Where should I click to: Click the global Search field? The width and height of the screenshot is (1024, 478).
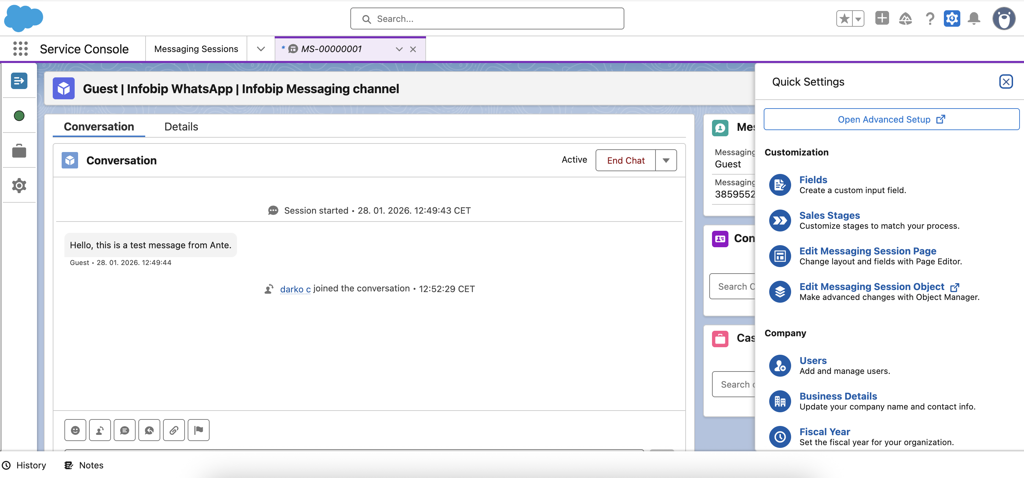click(487, 18)
